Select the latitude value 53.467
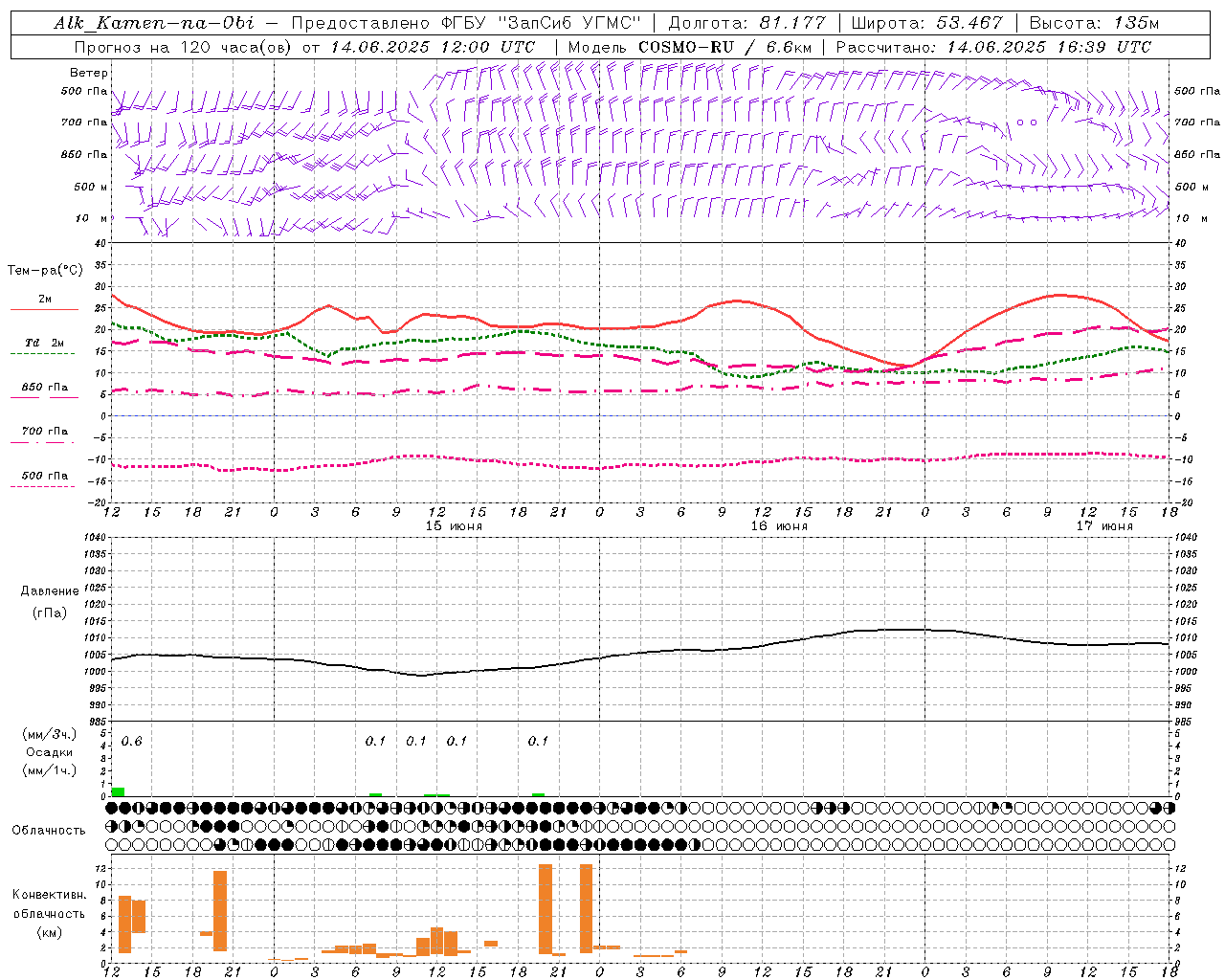Image resolution: width=1225 pixels, height=980 pixels. 969,23
